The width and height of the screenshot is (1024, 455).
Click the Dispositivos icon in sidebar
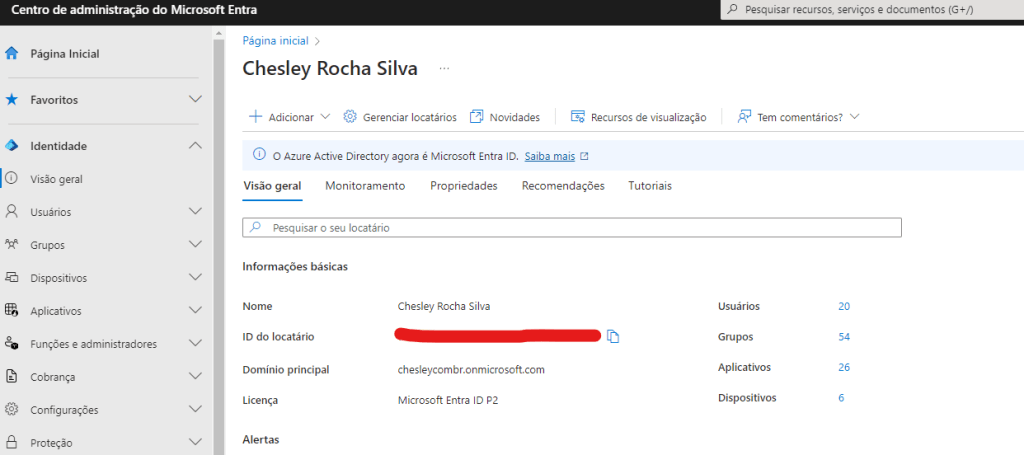point(12,278)
